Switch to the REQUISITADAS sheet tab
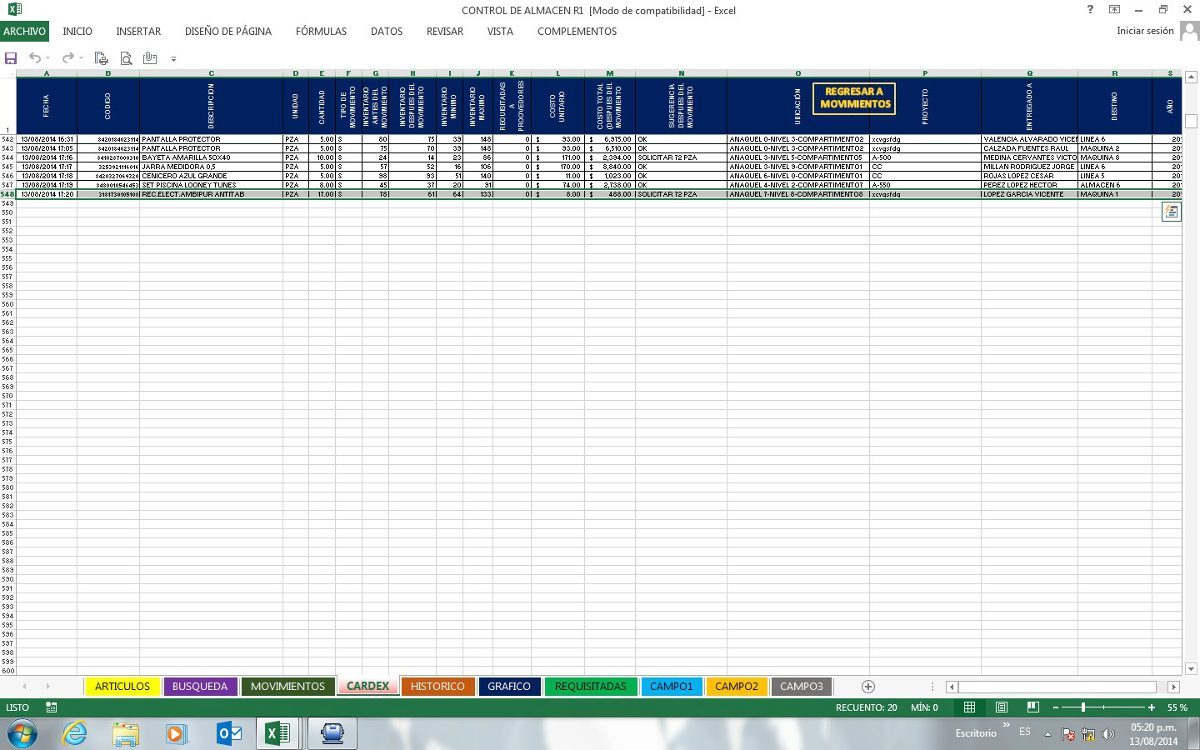Viewport: 1200px width, 750px height. [x=590, y=686]
